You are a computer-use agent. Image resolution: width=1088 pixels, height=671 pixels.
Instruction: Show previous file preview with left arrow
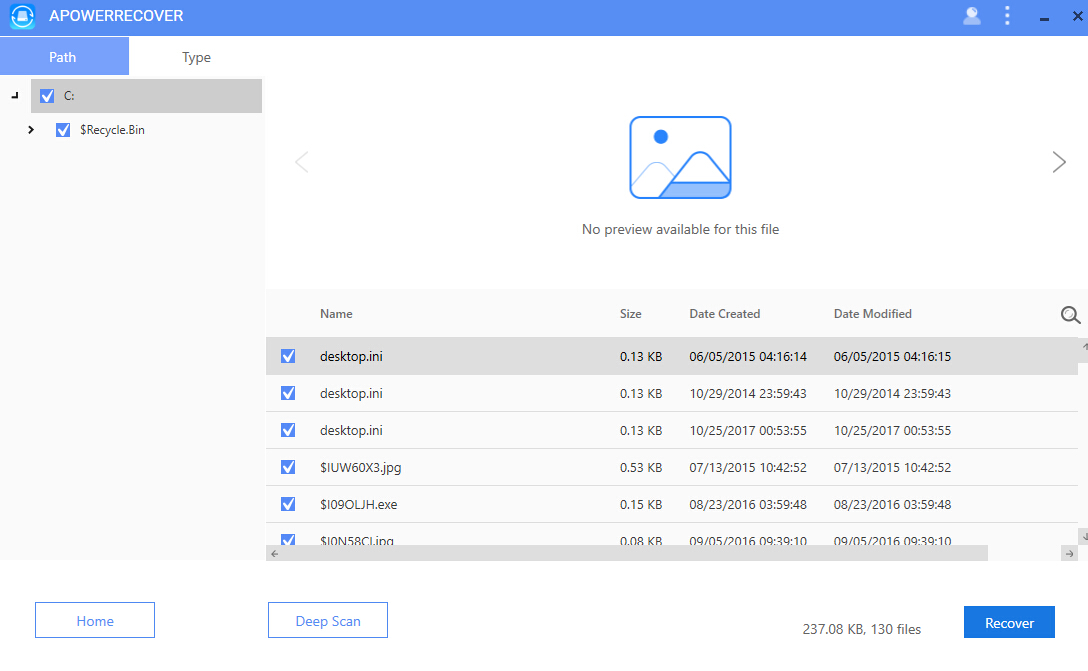(302, 162)
